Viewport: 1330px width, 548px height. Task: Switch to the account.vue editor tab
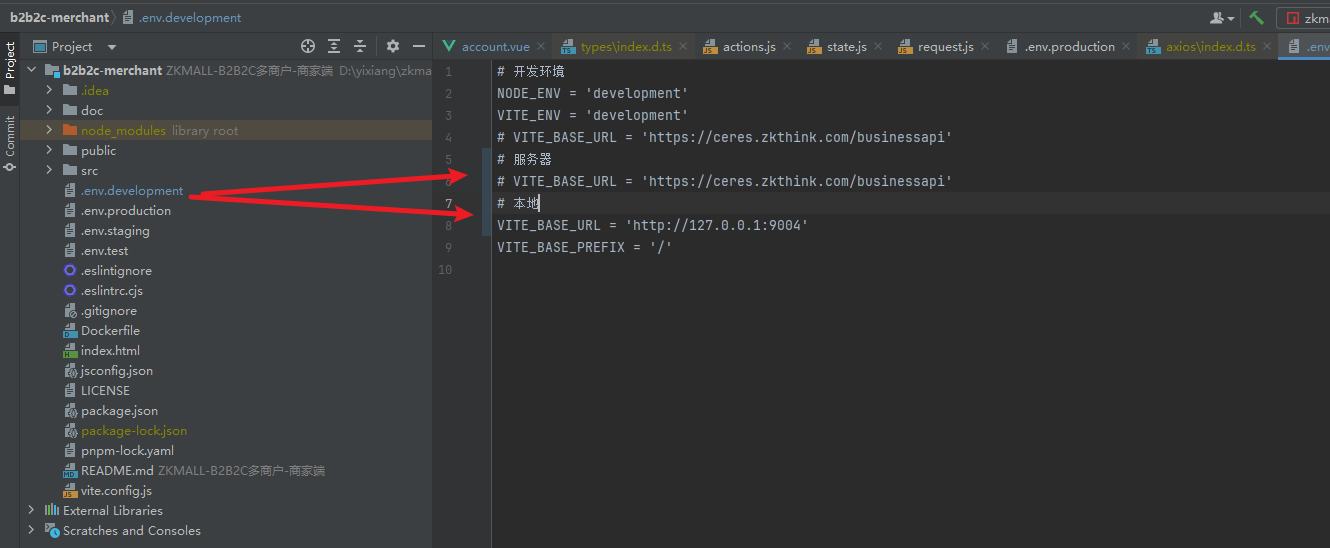click(x=495, y=47)
